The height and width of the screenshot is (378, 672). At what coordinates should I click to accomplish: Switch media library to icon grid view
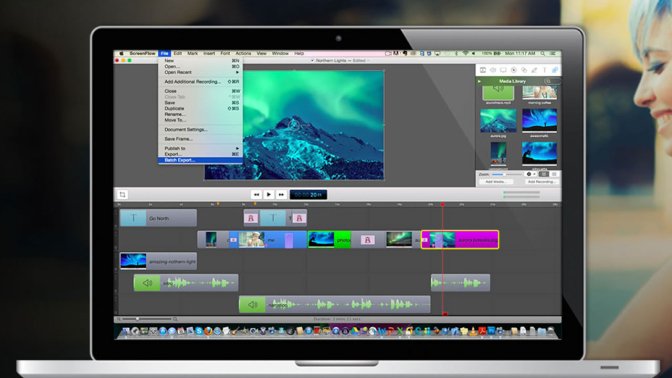point(543,174)
